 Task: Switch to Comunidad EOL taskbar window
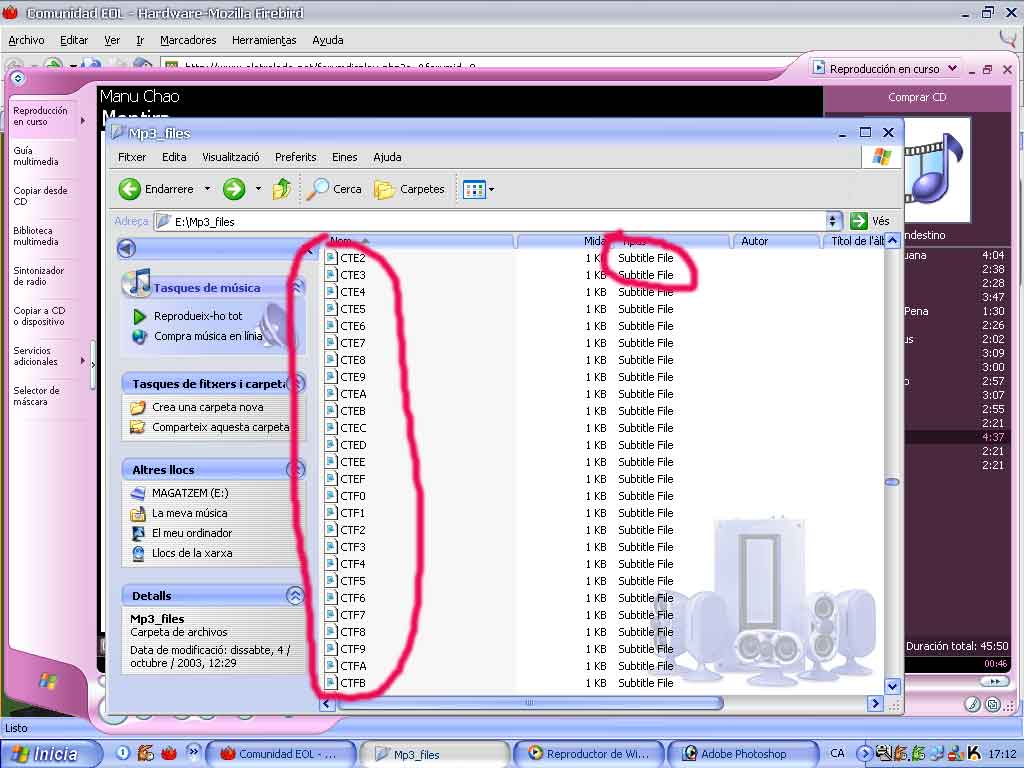pos(281,754)
